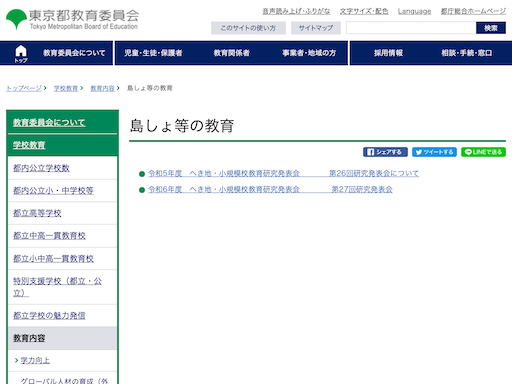This screenshot has width=512, height=384.
Task: Open the 相談・手続・窓口 navigation menu
Action: coord(467,53)
